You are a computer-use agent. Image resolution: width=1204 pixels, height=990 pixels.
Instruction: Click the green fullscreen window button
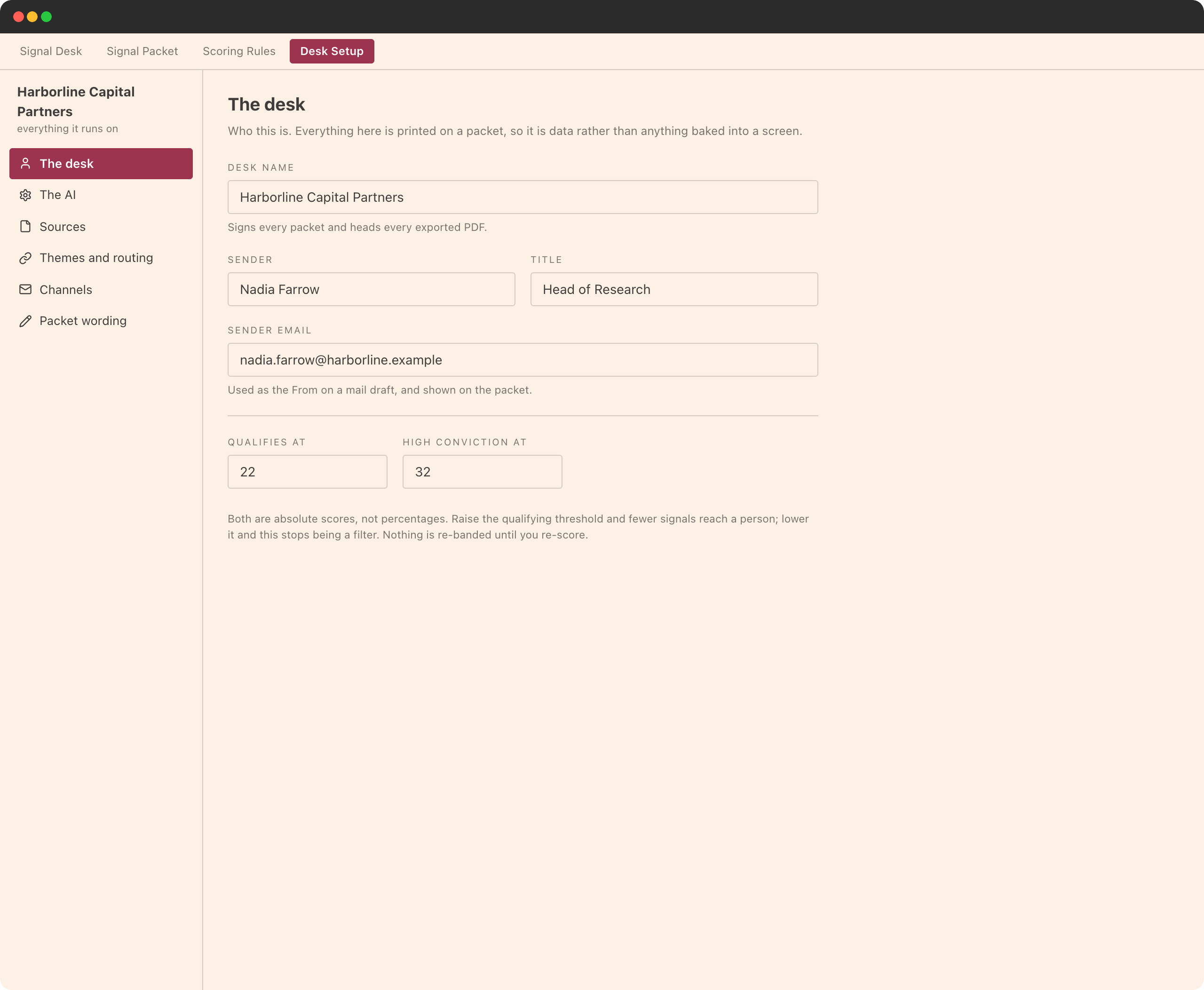click(x=47, y=16)
